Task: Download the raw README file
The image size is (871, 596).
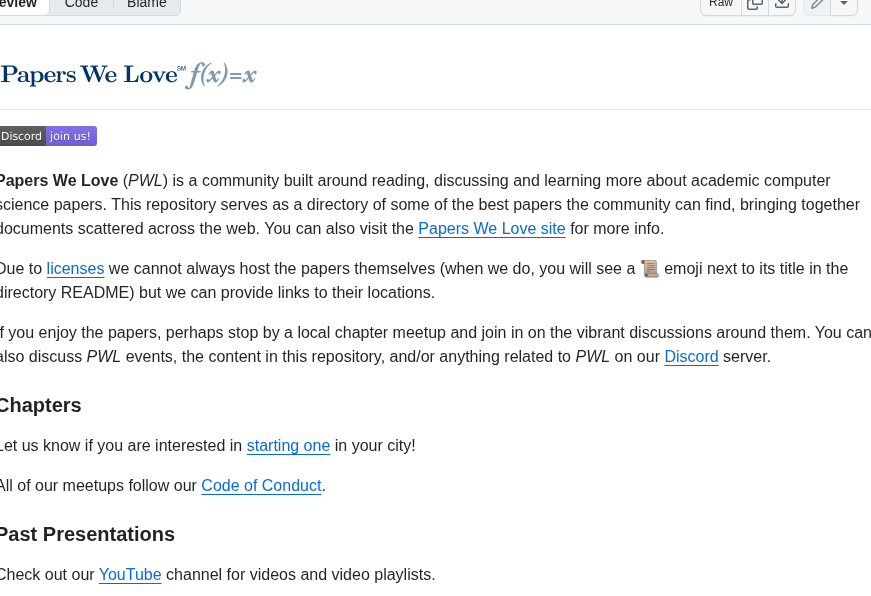Action: [x=781, y=5]
